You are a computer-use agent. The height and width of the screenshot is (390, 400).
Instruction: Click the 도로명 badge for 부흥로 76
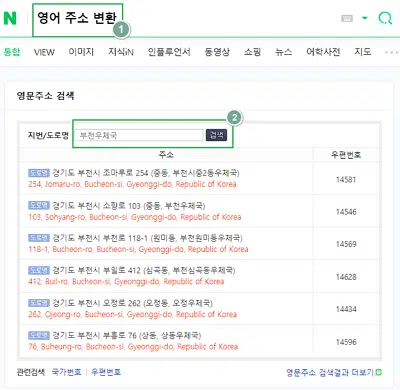pyautogui.click(x=39, y=335)
